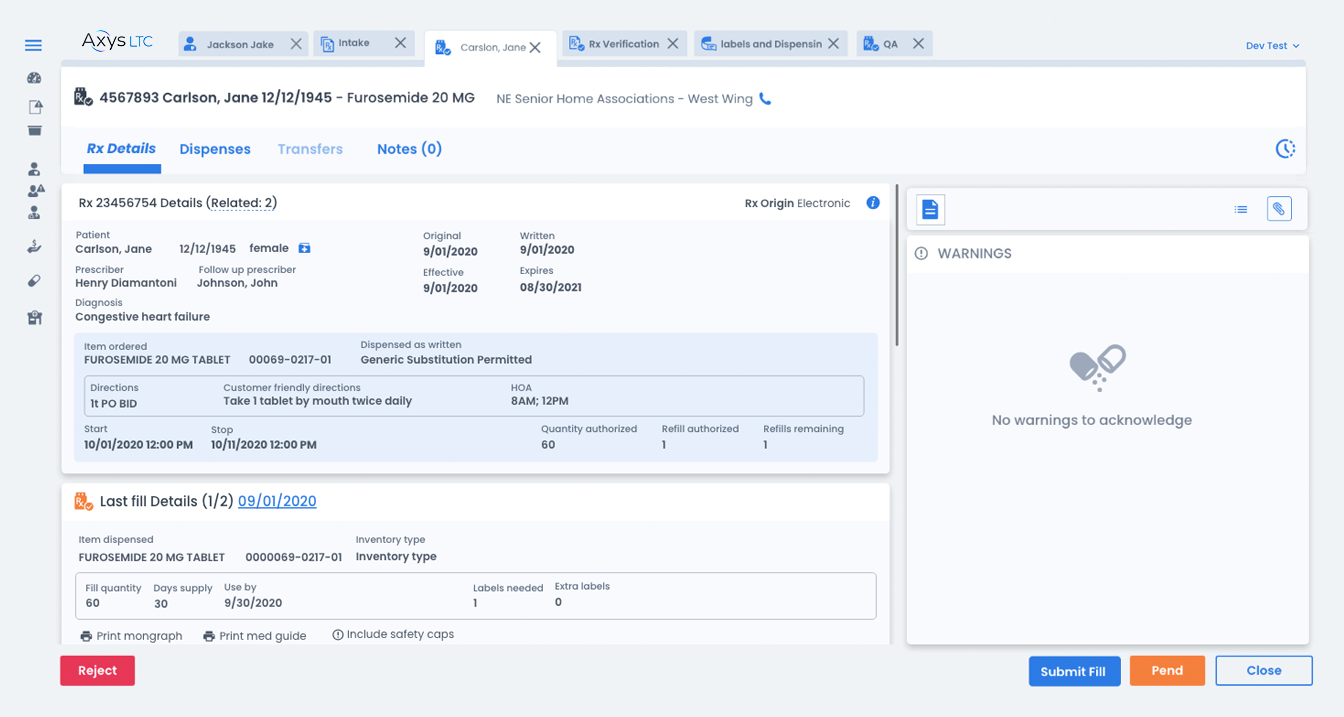Image resolution: width=1344 pixels, height=717 pixels.
Task: Click the Reject button
Action: pos(97,671)
